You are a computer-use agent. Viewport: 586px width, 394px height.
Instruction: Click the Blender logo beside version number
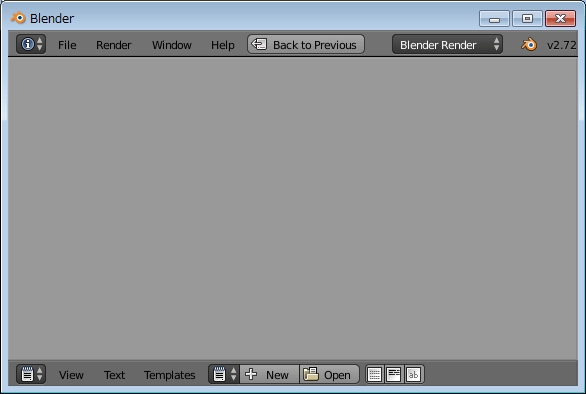pos(529,44)
